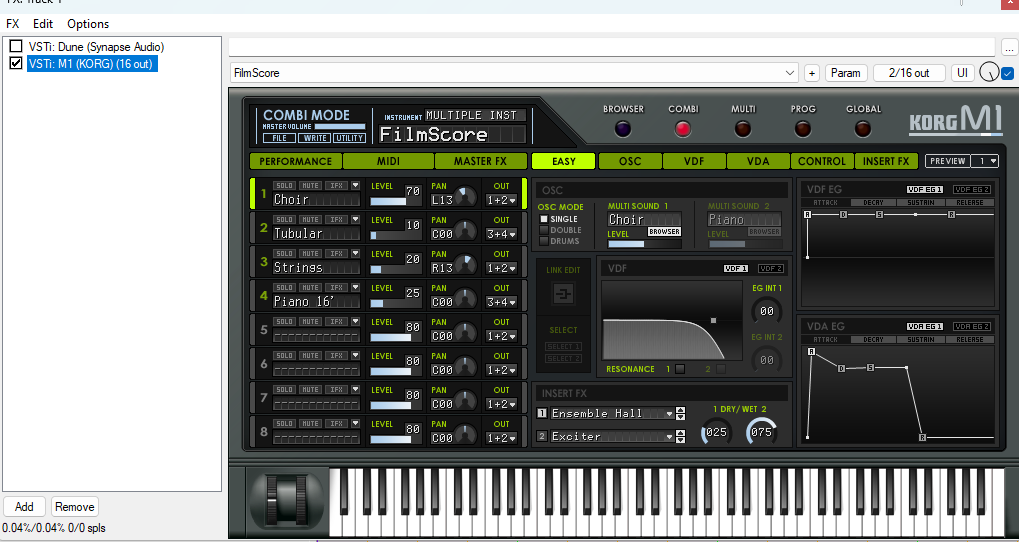This screenshot has width=1019, height=542.
Task: Open the Tubular timbre OUT 3+4 dropdown
Action: click(x=502, y=235)
